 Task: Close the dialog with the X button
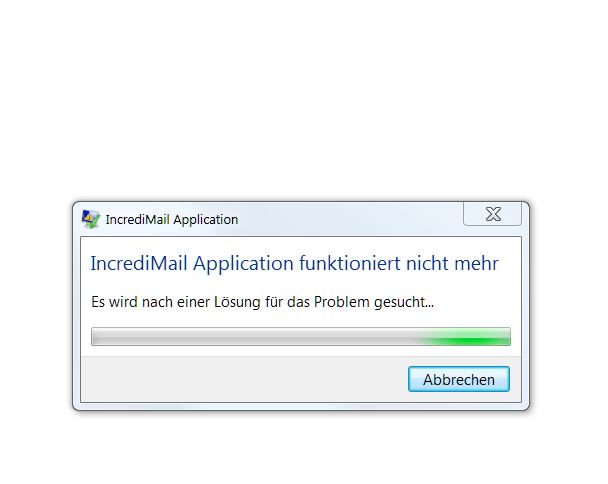pyautogui.click(x=492, y=214)
